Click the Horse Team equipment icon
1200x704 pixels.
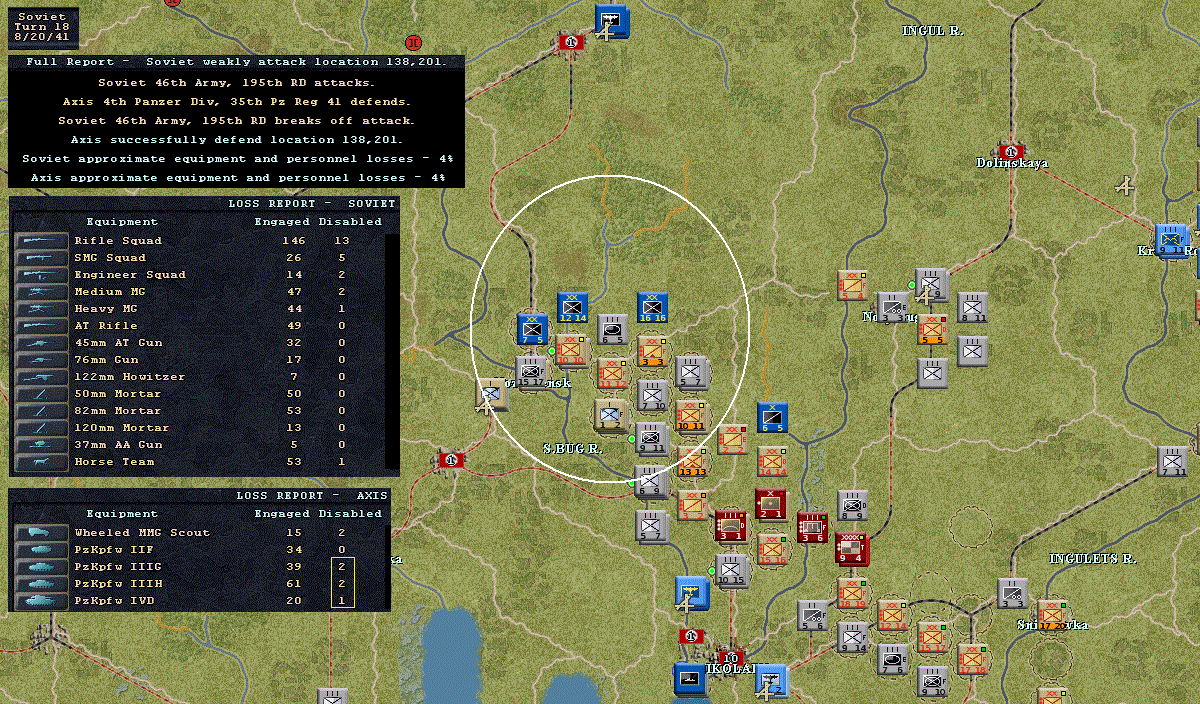pyautogui.click(x=41, y=461)
